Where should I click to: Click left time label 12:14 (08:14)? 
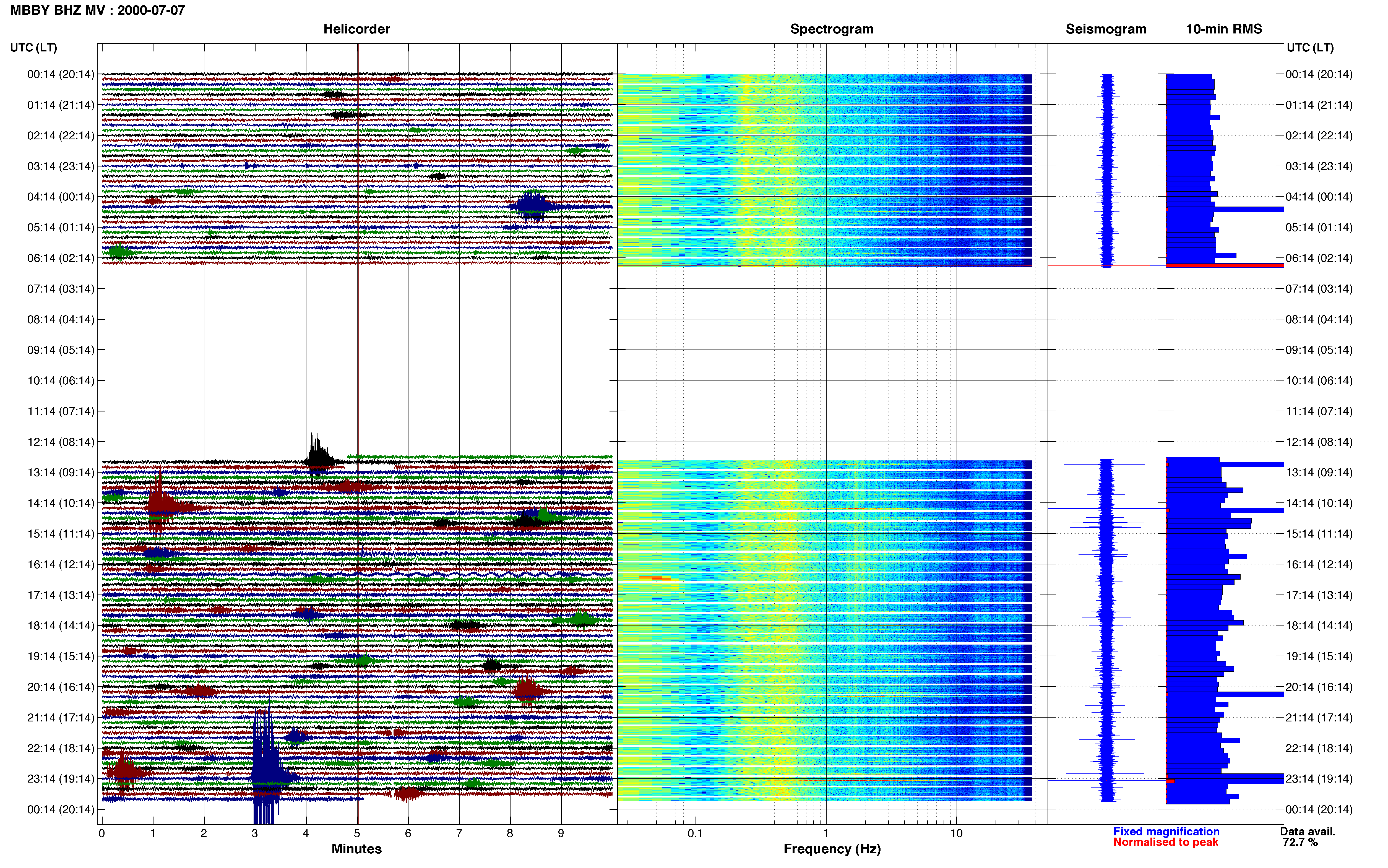click(x=61, y=442)
